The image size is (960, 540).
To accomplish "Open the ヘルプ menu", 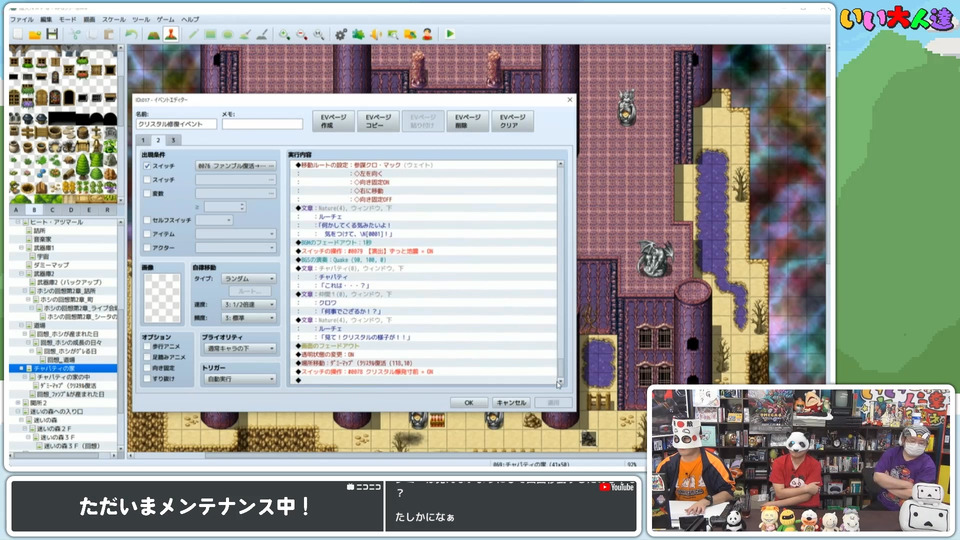I will [x=190, y=20].
